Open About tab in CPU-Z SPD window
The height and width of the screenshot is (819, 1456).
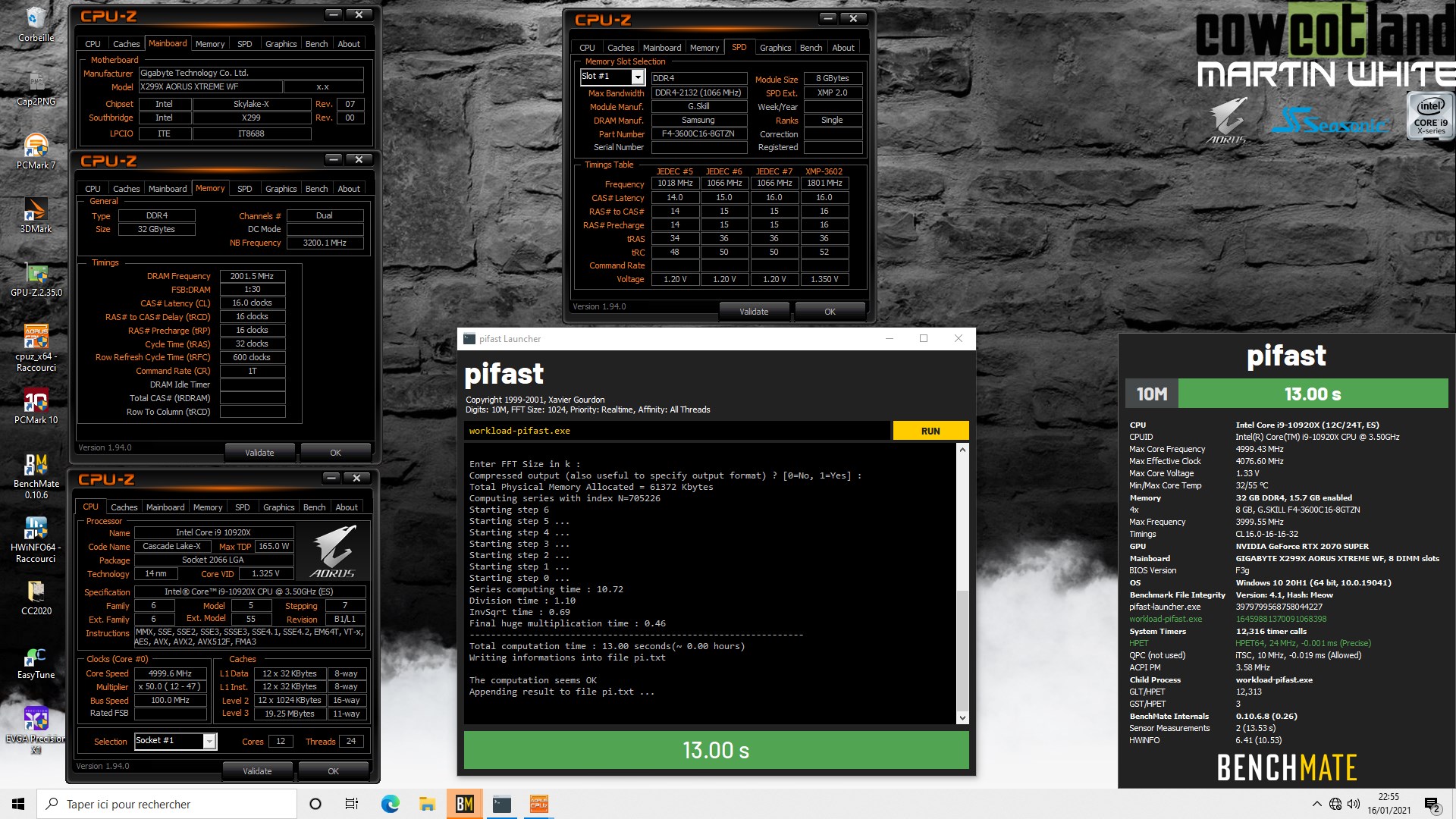(843, 48)
